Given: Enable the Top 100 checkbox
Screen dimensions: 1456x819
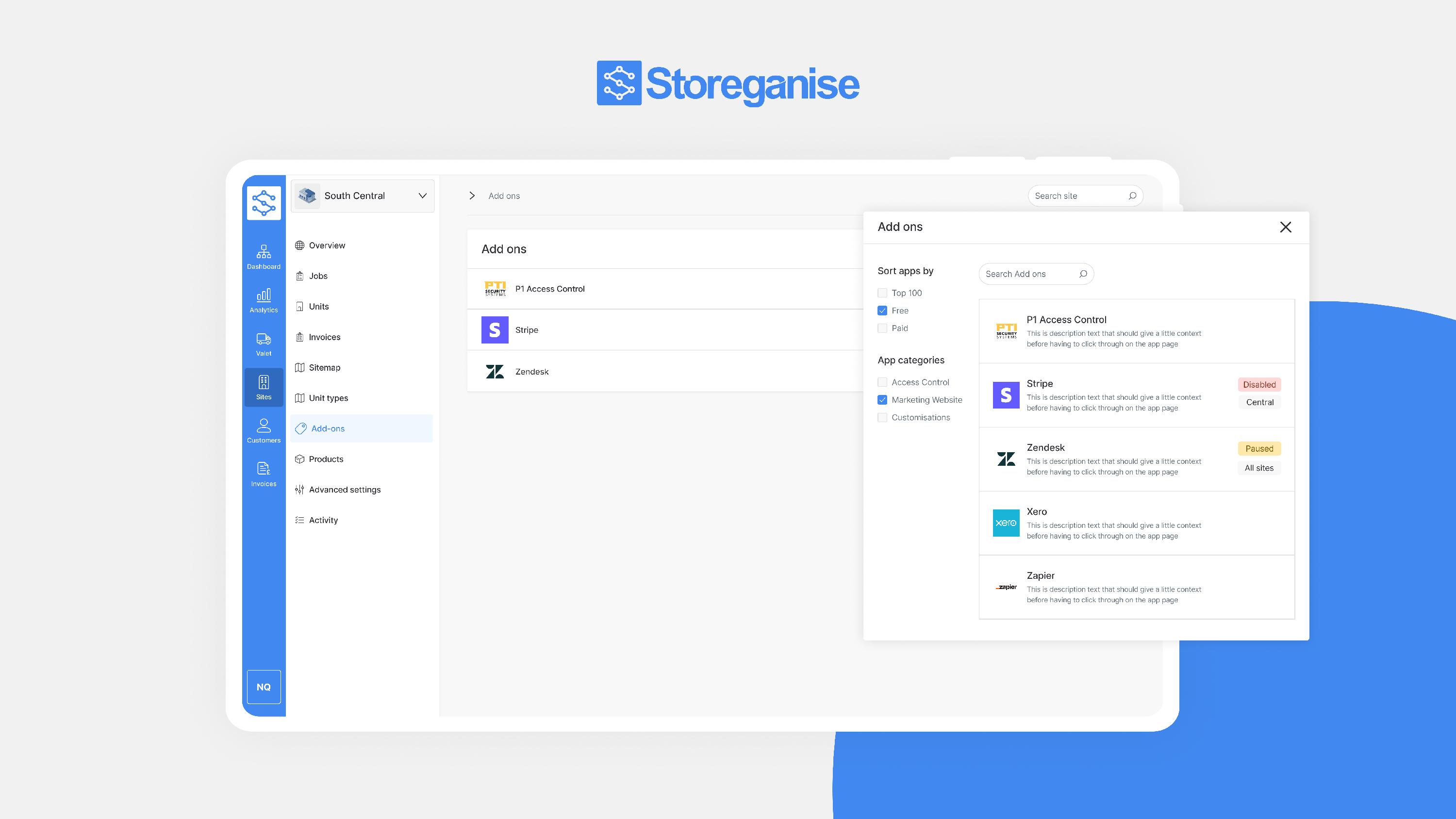Looking at the screenshot, I should point(882,293).
